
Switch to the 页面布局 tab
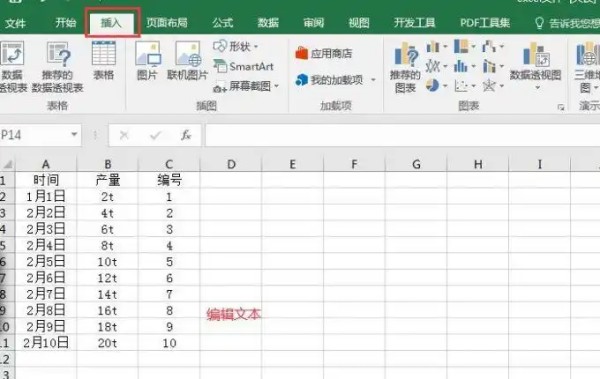click(167, 23)
